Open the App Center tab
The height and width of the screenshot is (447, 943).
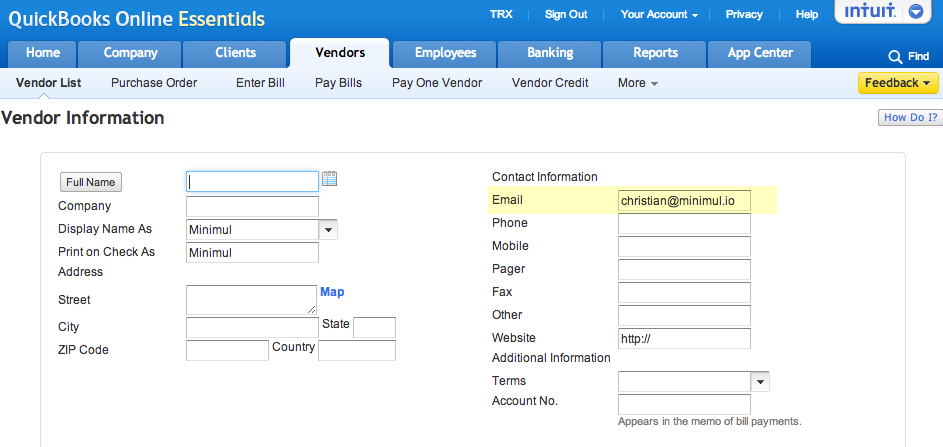[x=760, y=53]
